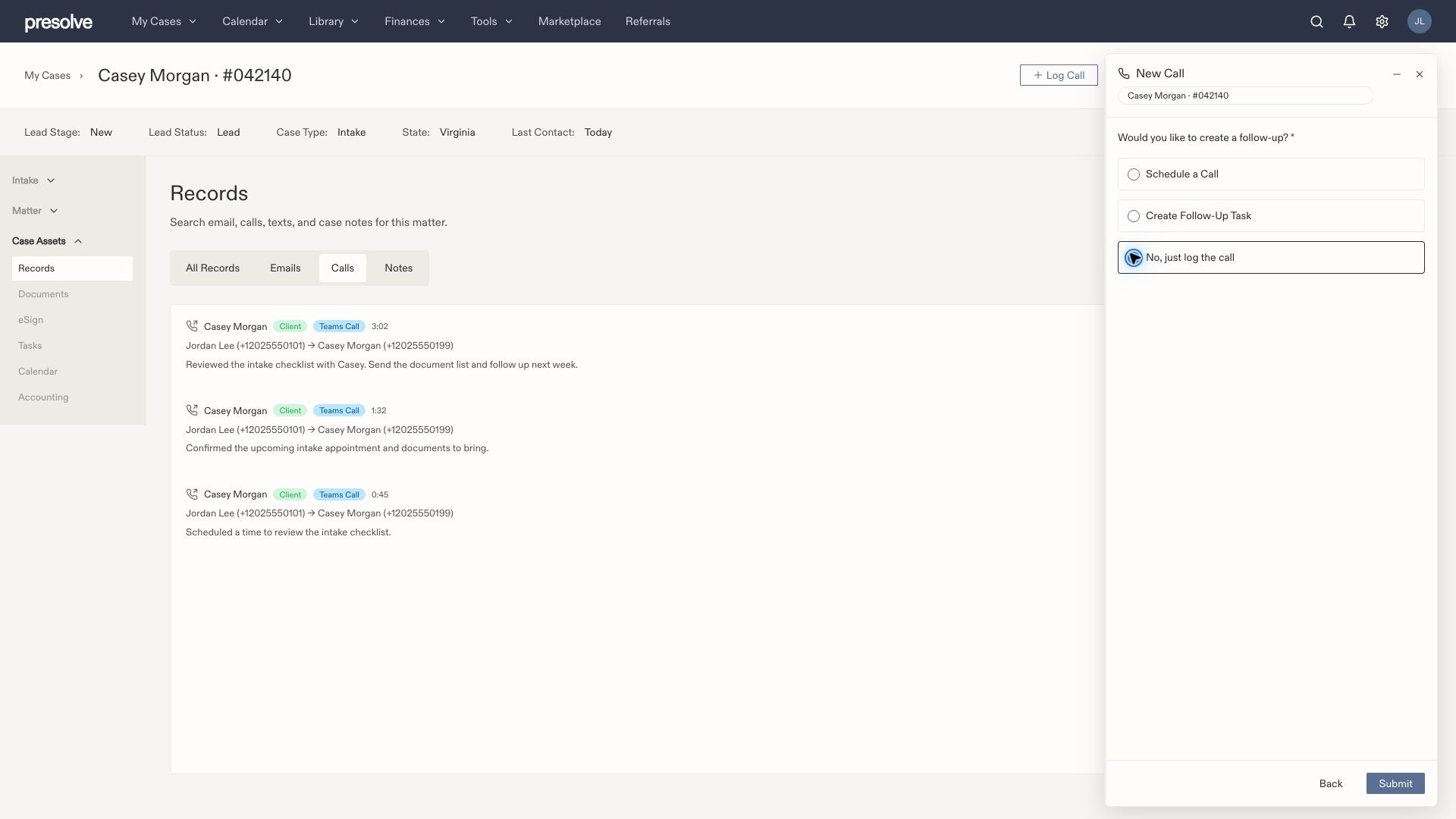This screenshot has width=1456, height=819.
Task: Open Marketplace in top navigation
Action: (x=570, y=21)
